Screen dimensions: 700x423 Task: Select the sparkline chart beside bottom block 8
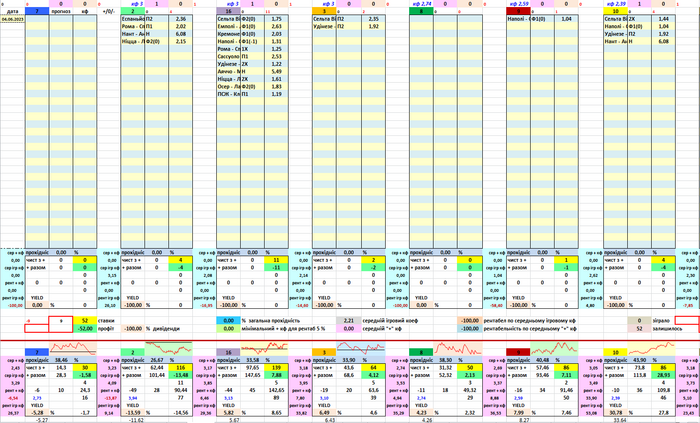(x=458, y=348)
